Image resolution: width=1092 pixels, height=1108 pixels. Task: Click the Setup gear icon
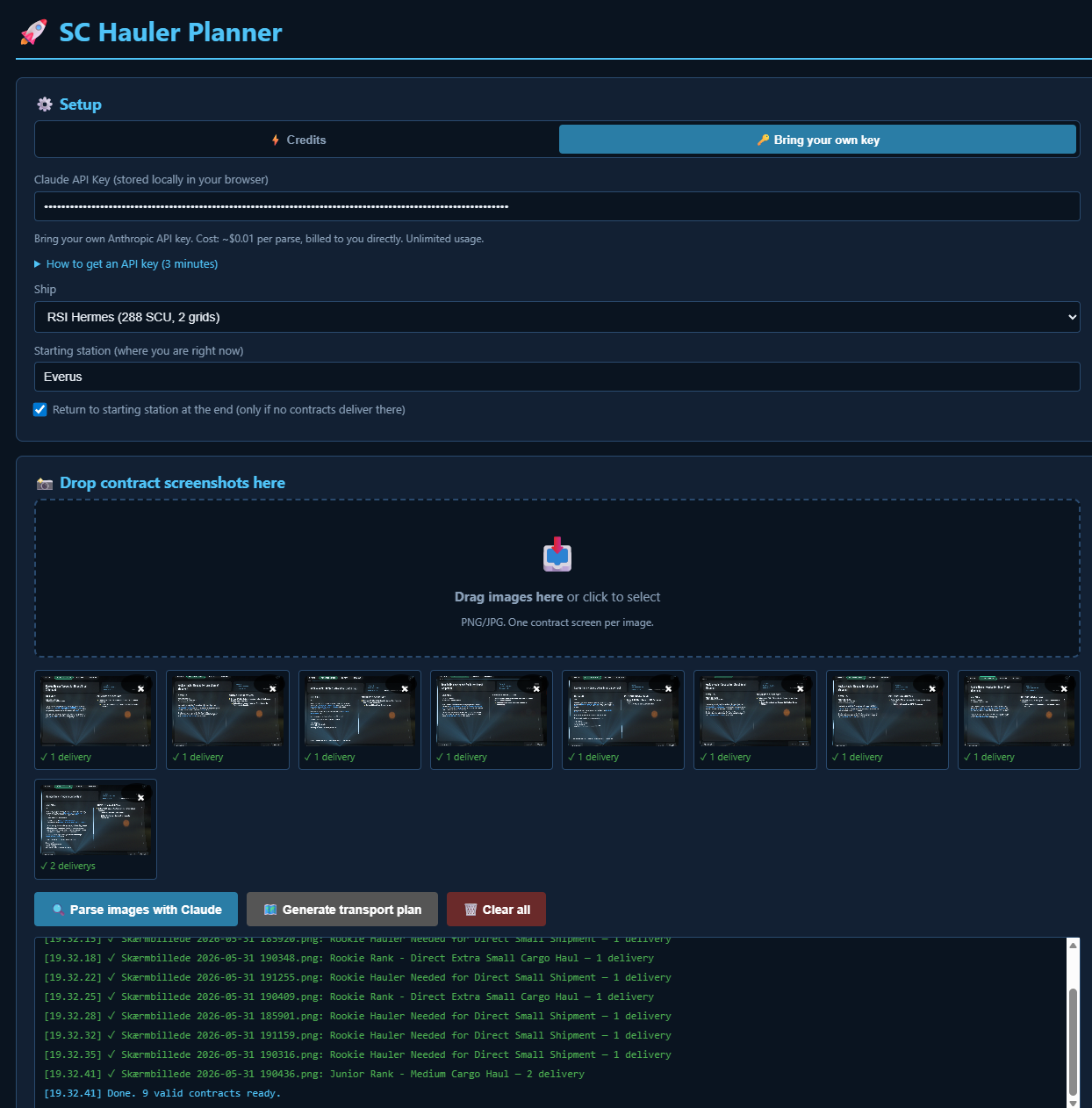point(45,104)
